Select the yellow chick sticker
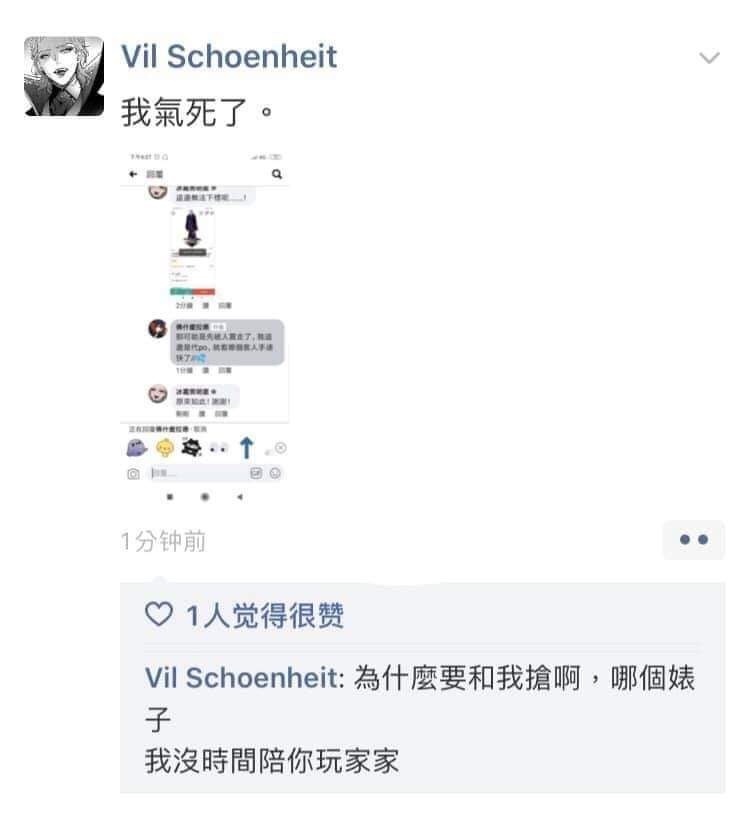 (165, 448)
